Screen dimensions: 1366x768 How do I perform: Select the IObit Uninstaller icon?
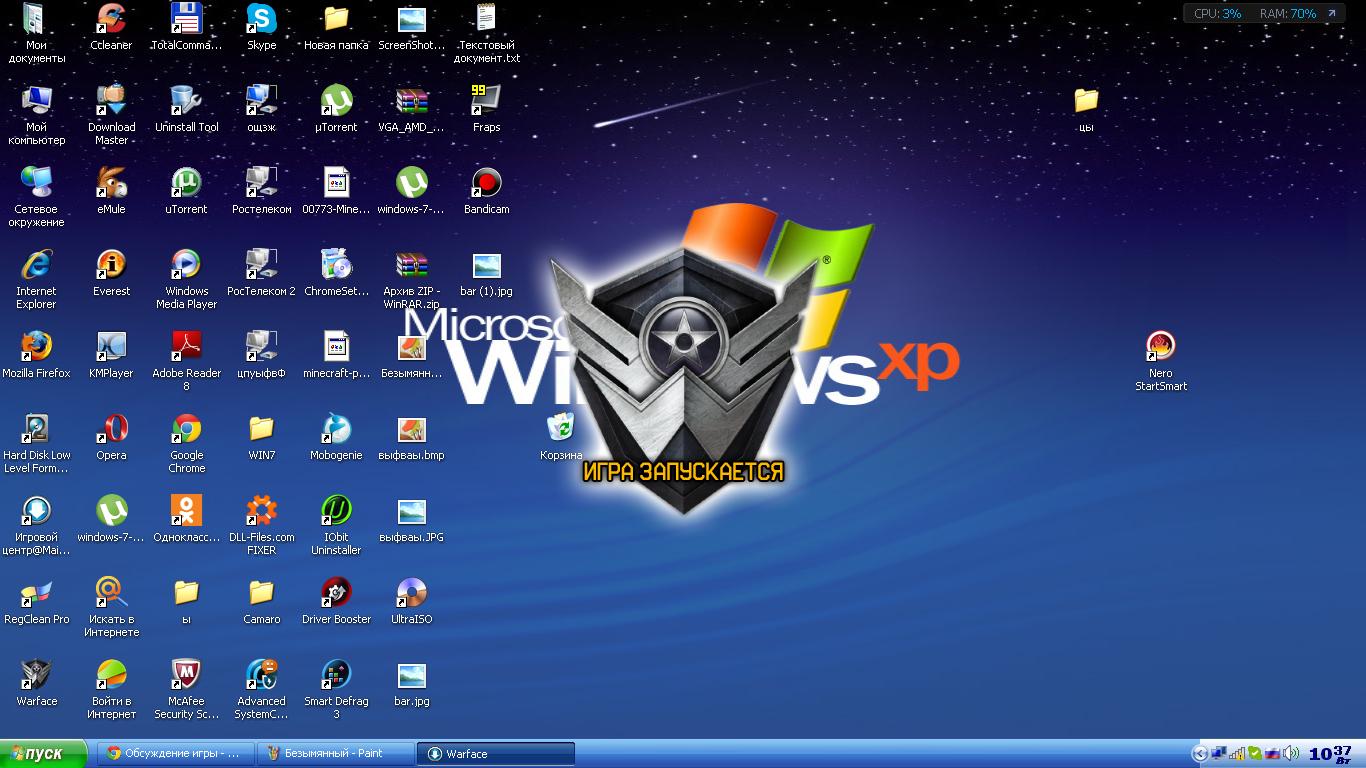(336, 525)
